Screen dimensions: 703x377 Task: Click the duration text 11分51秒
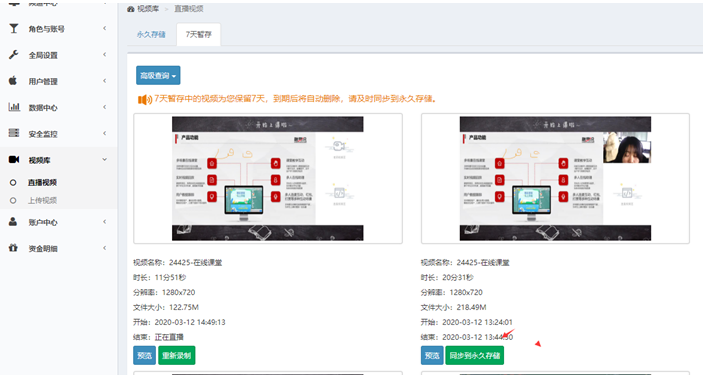170,278
